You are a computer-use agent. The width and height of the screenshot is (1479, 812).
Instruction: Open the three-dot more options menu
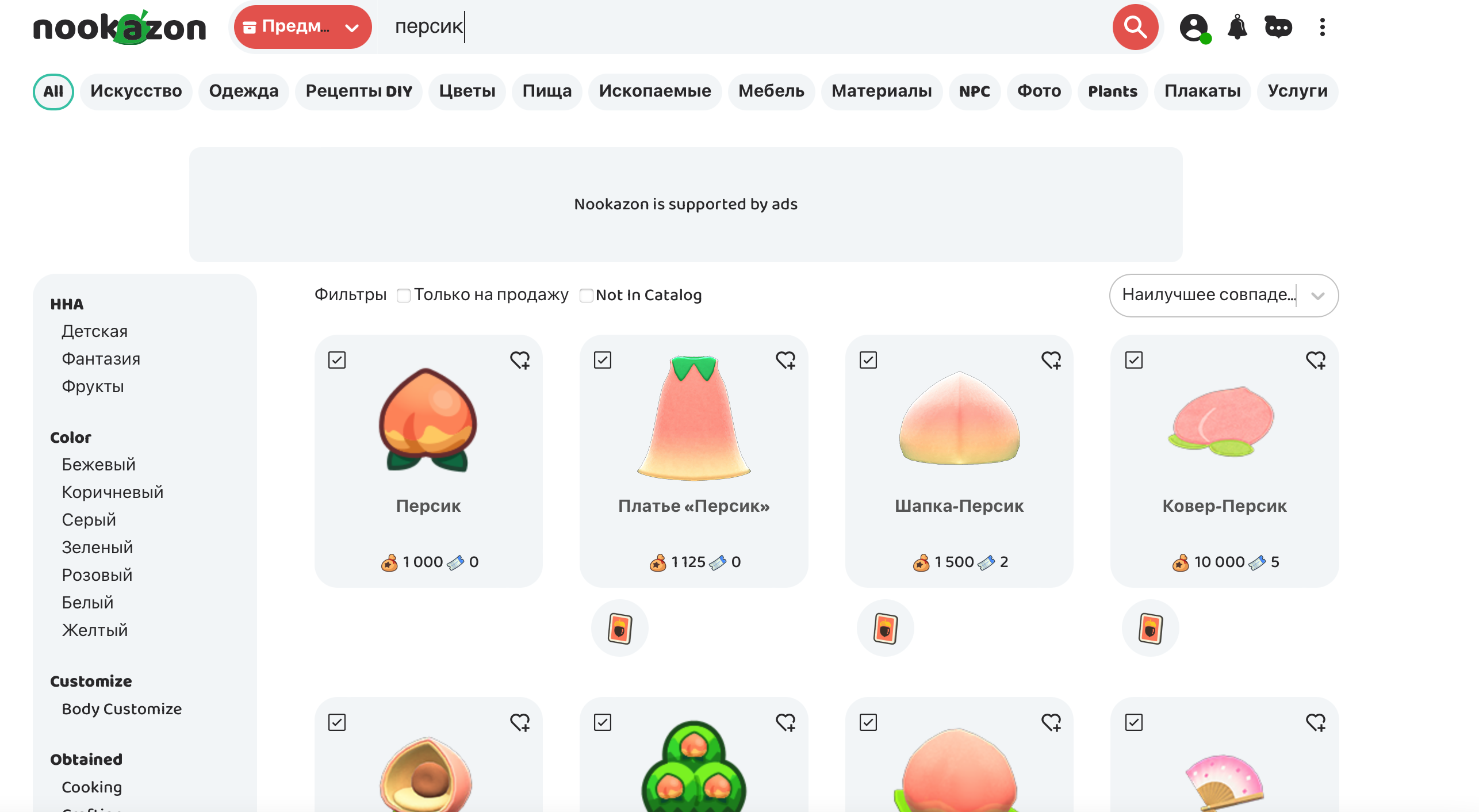pos(1322,27)
